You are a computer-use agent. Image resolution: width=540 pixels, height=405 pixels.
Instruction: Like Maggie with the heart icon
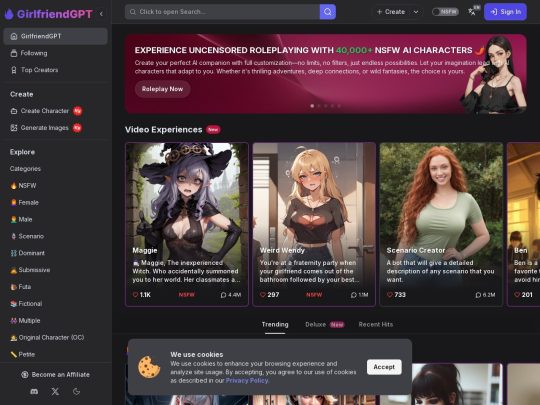click(135, 295)
